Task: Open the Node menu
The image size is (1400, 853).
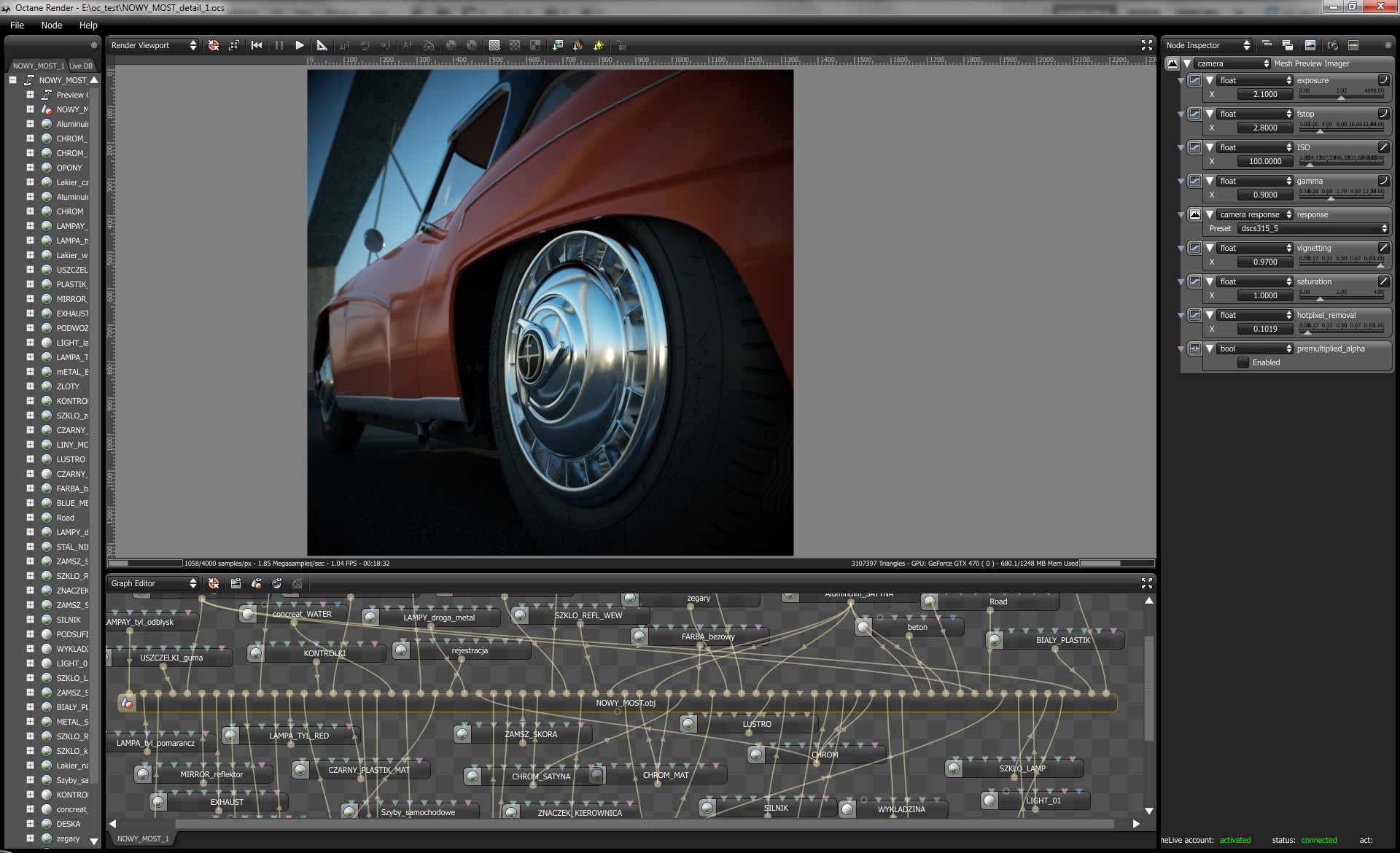Action: (x=51, y=25)
